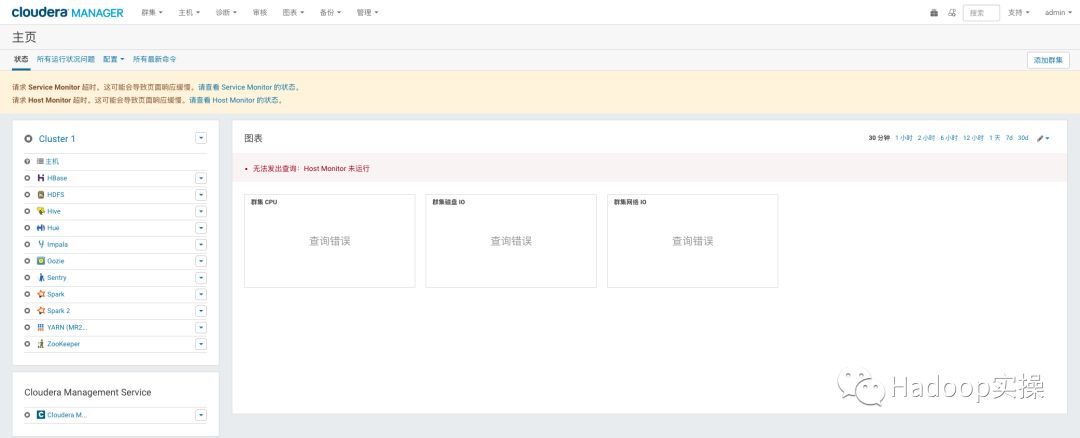Click the Sentry service icon
Viewport: 1080px width, 438px height.
[x=41, y=277]
